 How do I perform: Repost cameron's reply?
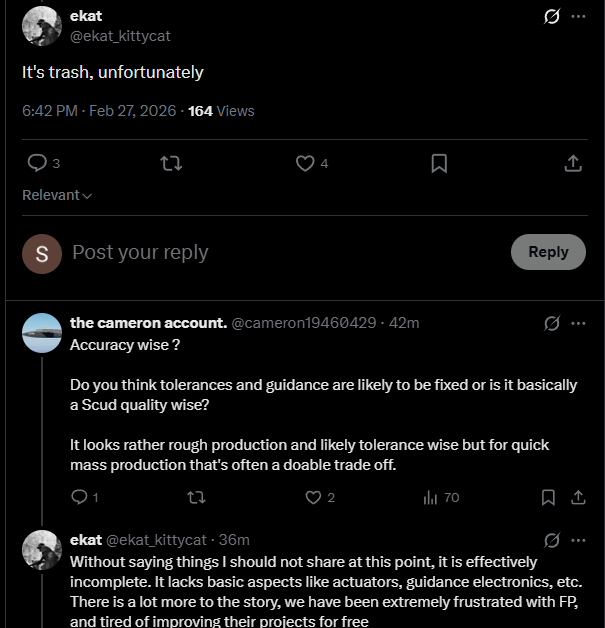click(197, 497)
